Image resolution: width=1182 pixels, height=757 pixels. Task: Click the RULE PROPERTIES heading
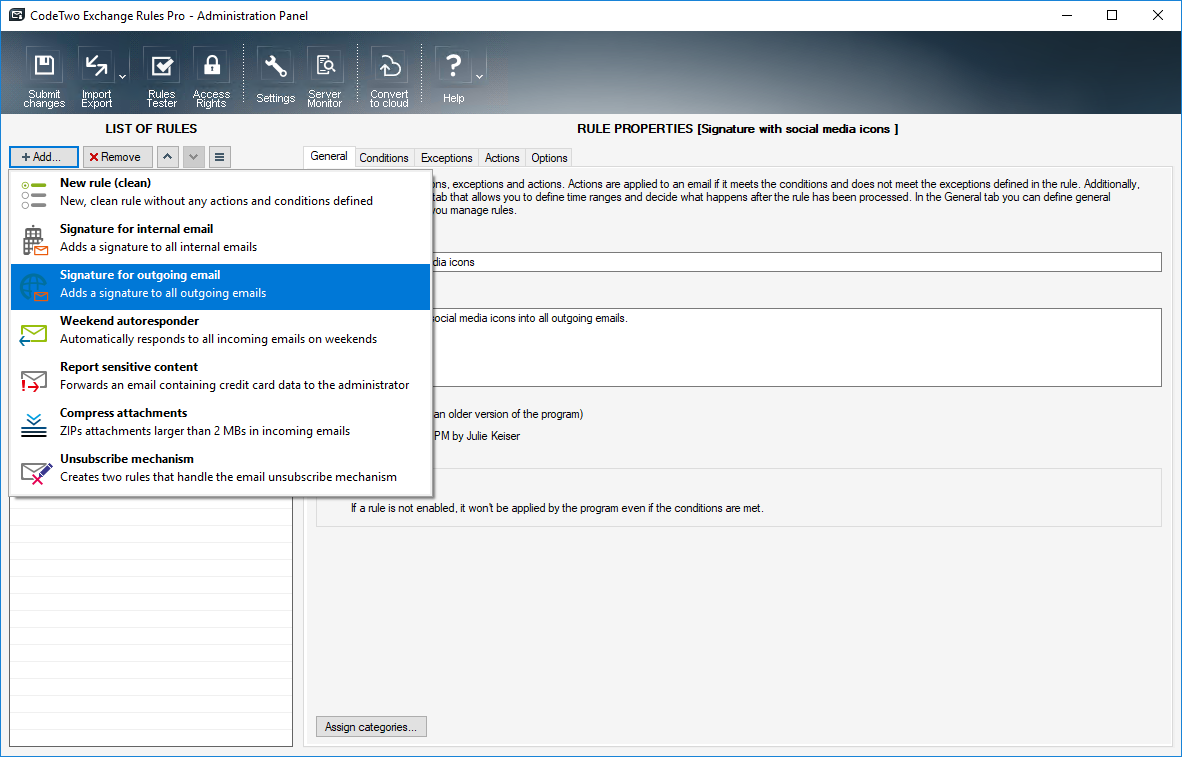(737, 129)
